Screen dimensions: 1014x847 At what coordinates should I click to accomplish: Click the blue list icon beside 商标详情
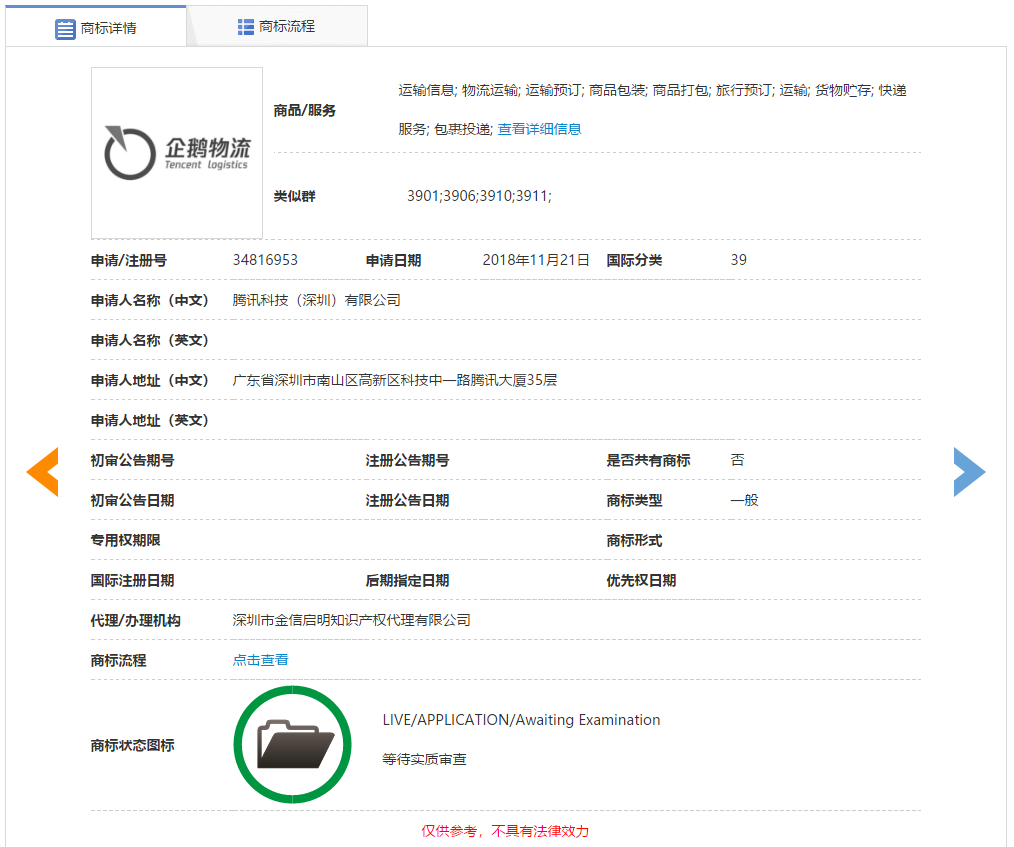[65, 29]
